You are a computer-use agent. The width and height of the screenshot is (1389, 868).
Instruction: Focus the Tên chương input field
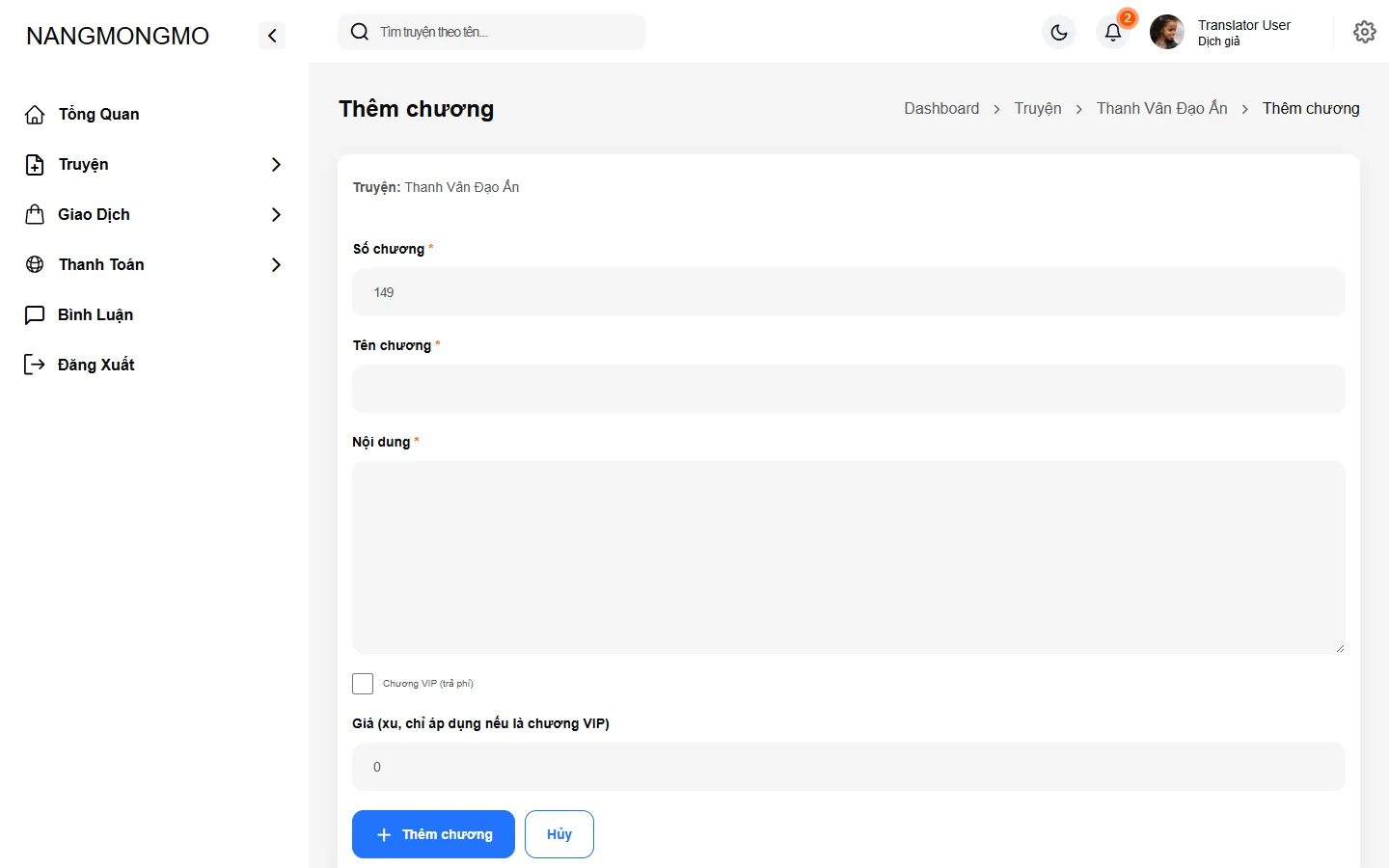[x=849, y=389]
